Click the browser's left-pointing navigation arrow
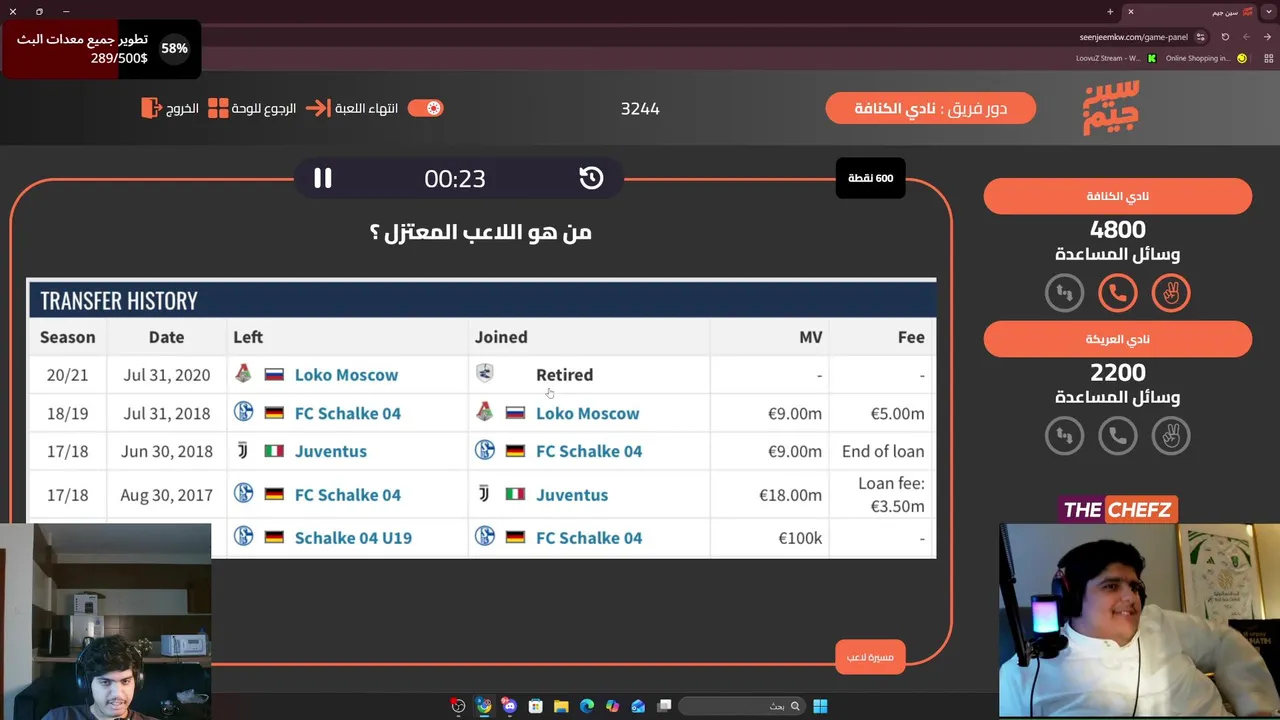Screen dimensions: 1280x720 tap(1245, 37)
